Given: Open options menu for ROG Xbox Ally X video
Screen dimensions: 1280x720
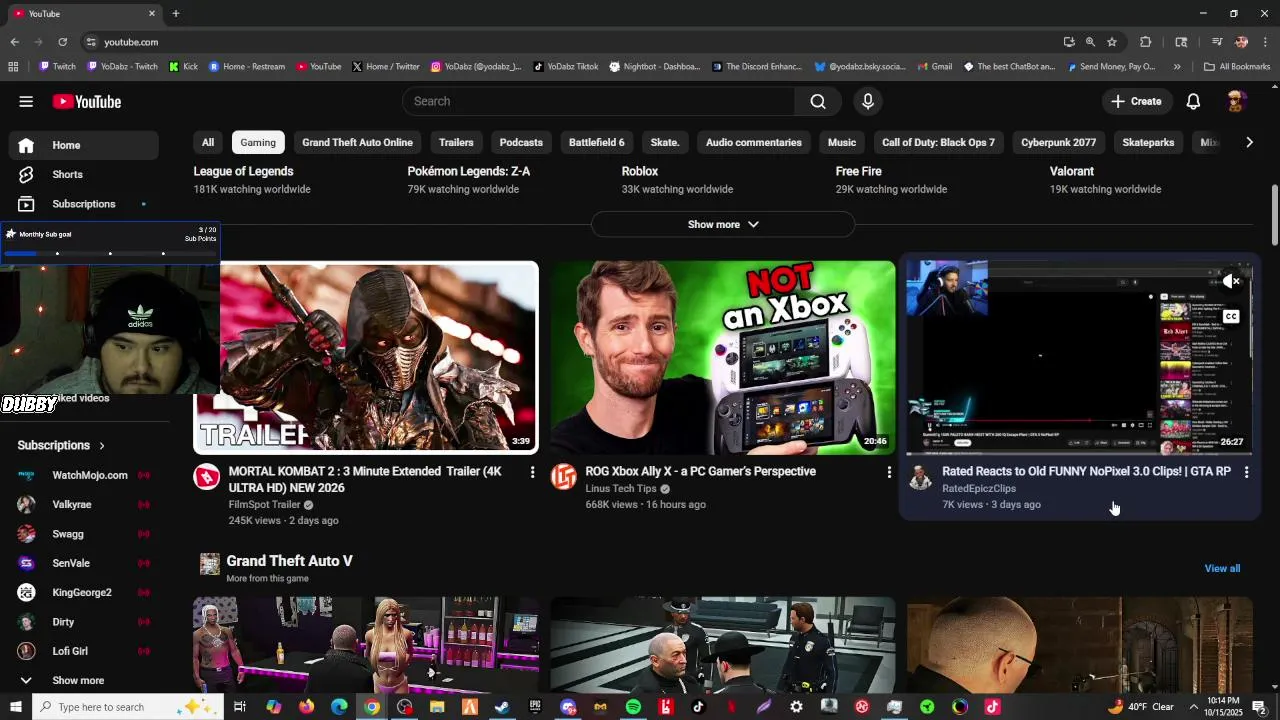Looking at the screenshot, I should pos(889,472).
